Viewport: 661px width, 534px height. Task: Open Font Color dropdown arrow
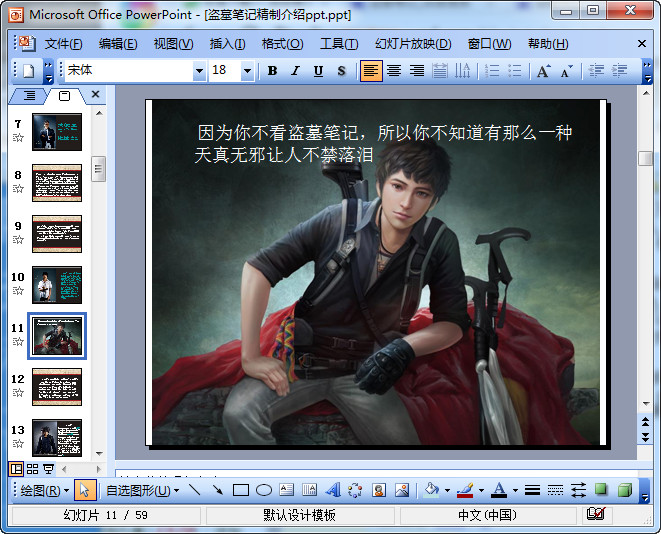[515, 490]
